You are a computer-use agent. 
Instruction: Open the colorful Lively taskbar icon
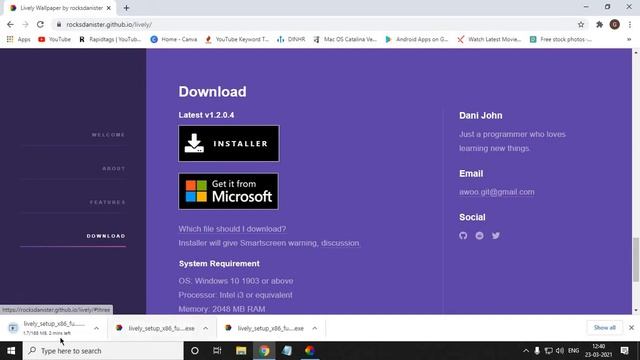[310, 351]
